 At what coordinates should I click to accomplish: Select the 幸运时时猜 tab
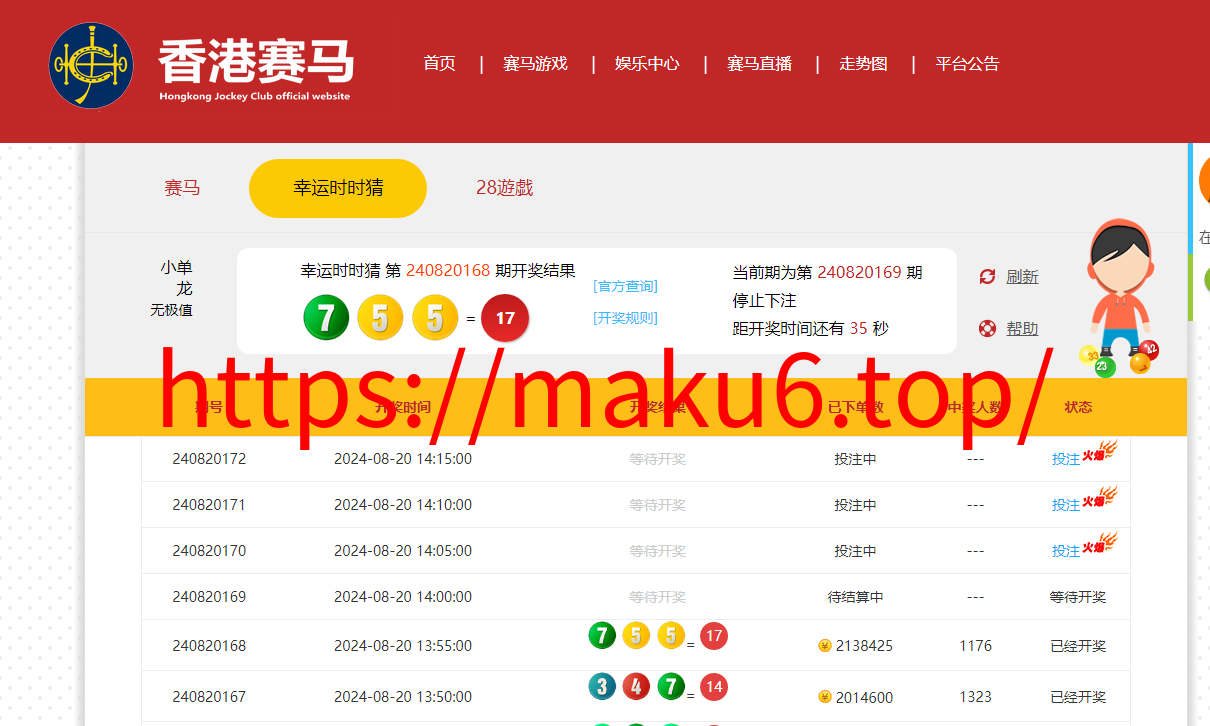tap(338, 188)
